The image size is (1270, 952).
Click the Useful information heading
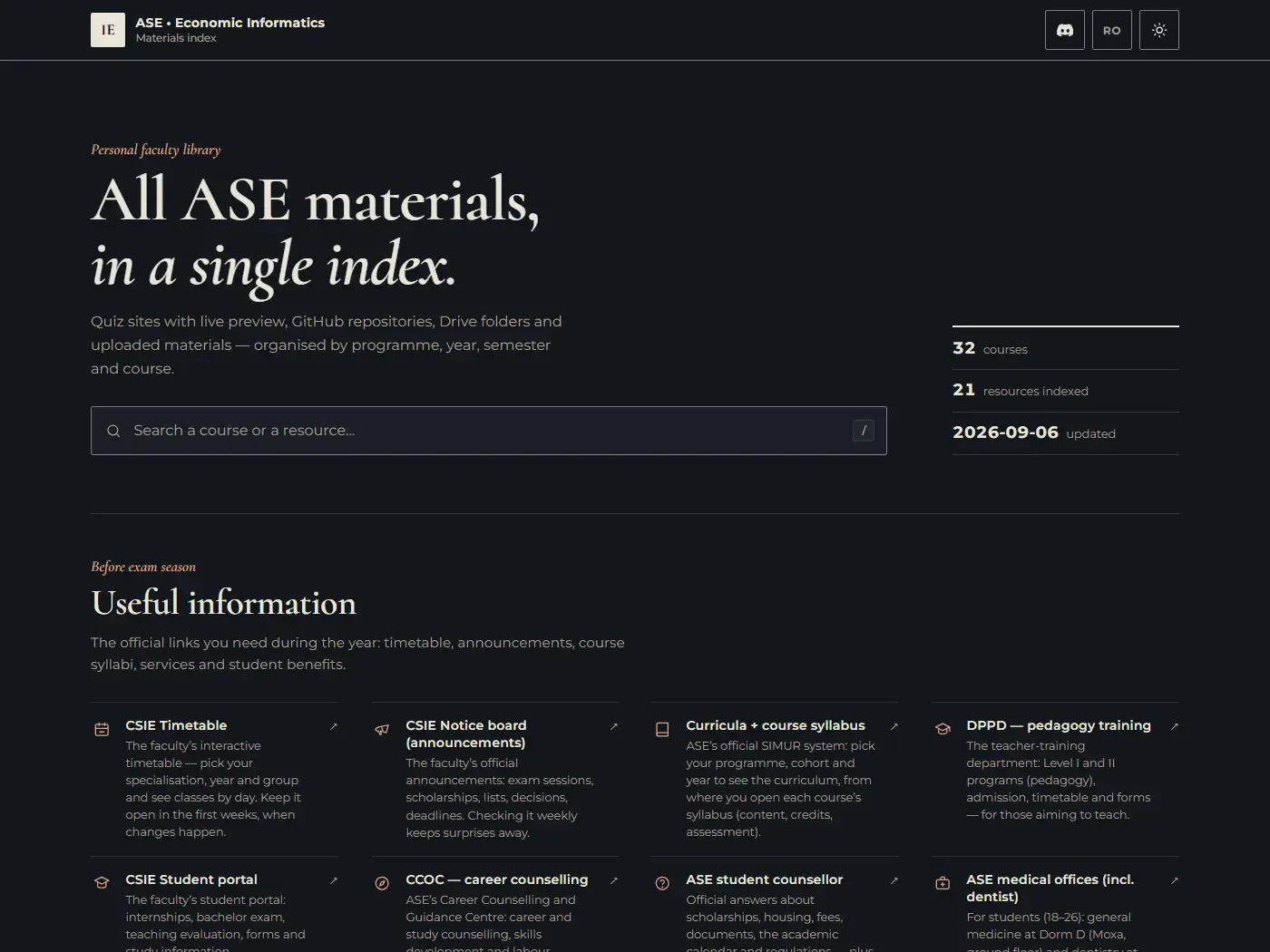click(x=224, y=603)
